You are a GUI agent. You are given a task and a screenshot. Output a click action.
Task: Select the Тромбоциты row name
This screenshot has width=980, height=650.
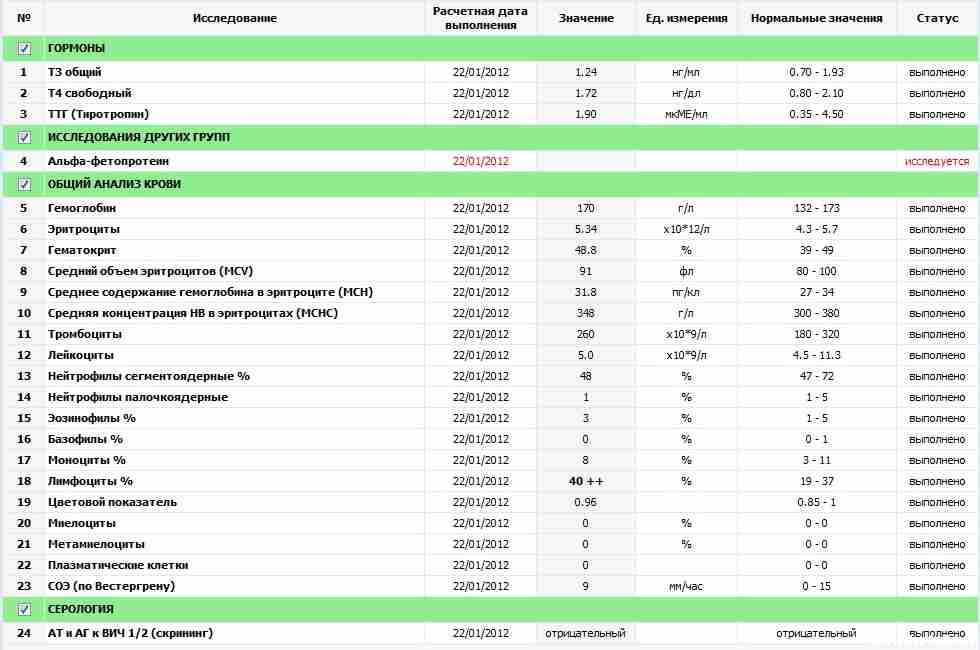pyautogui.click(x=84, y=334)
